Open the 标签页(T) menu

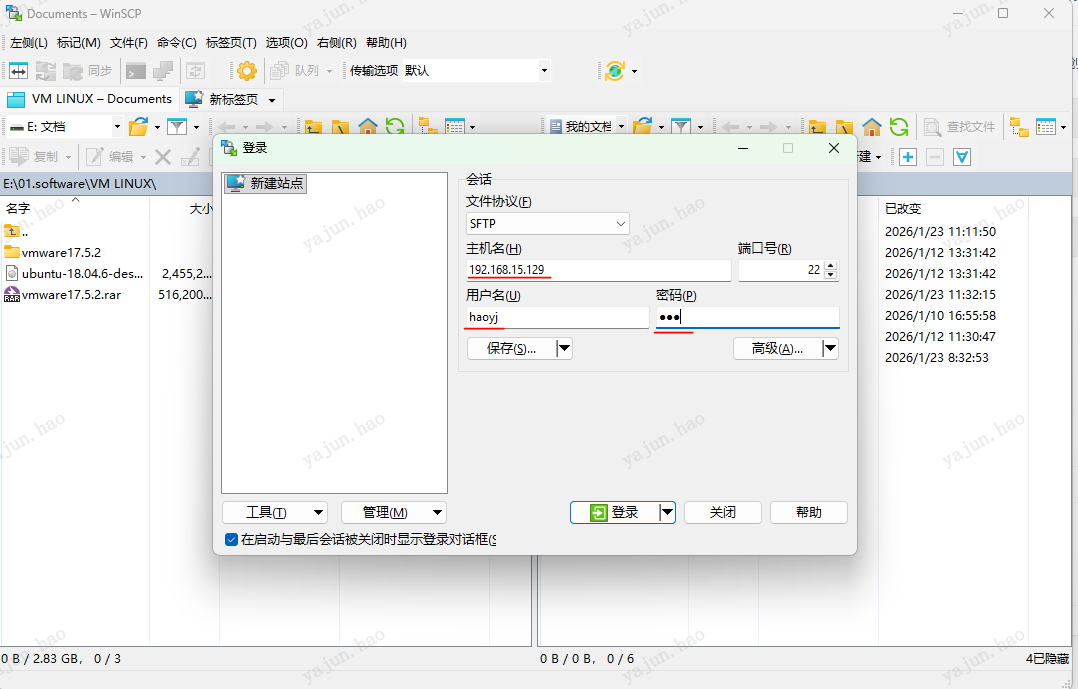[231, 43]
